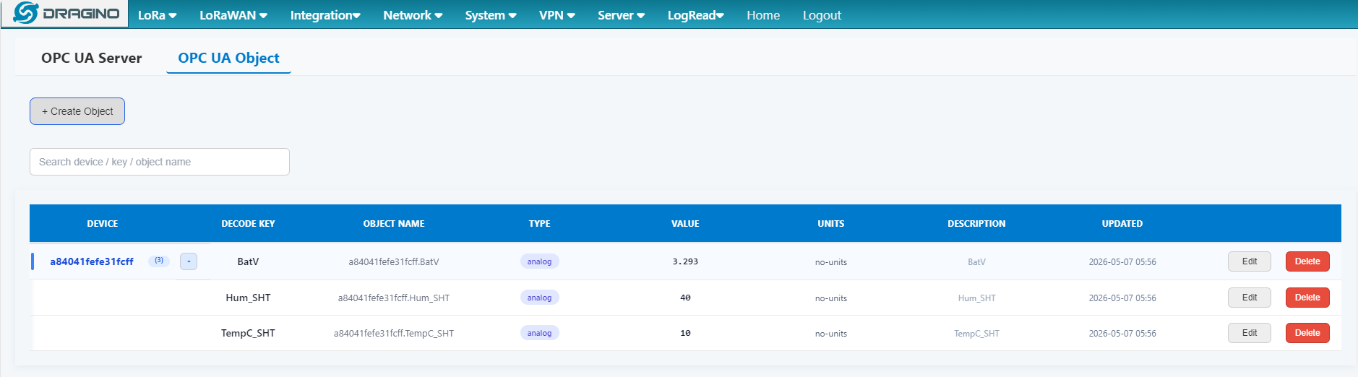Click the DESCRIPTION column header

pos(977,224)
